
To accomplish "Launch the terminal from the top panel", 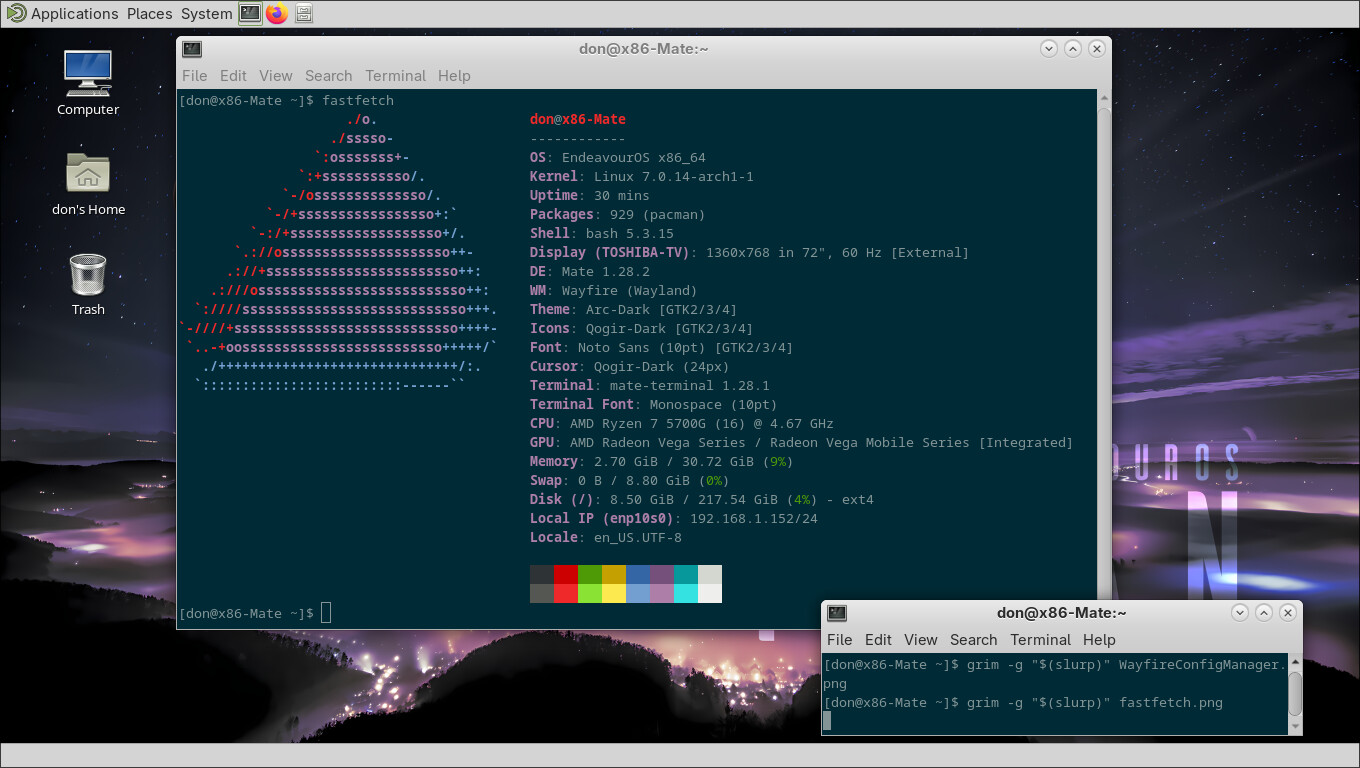I will click(250, 13).
